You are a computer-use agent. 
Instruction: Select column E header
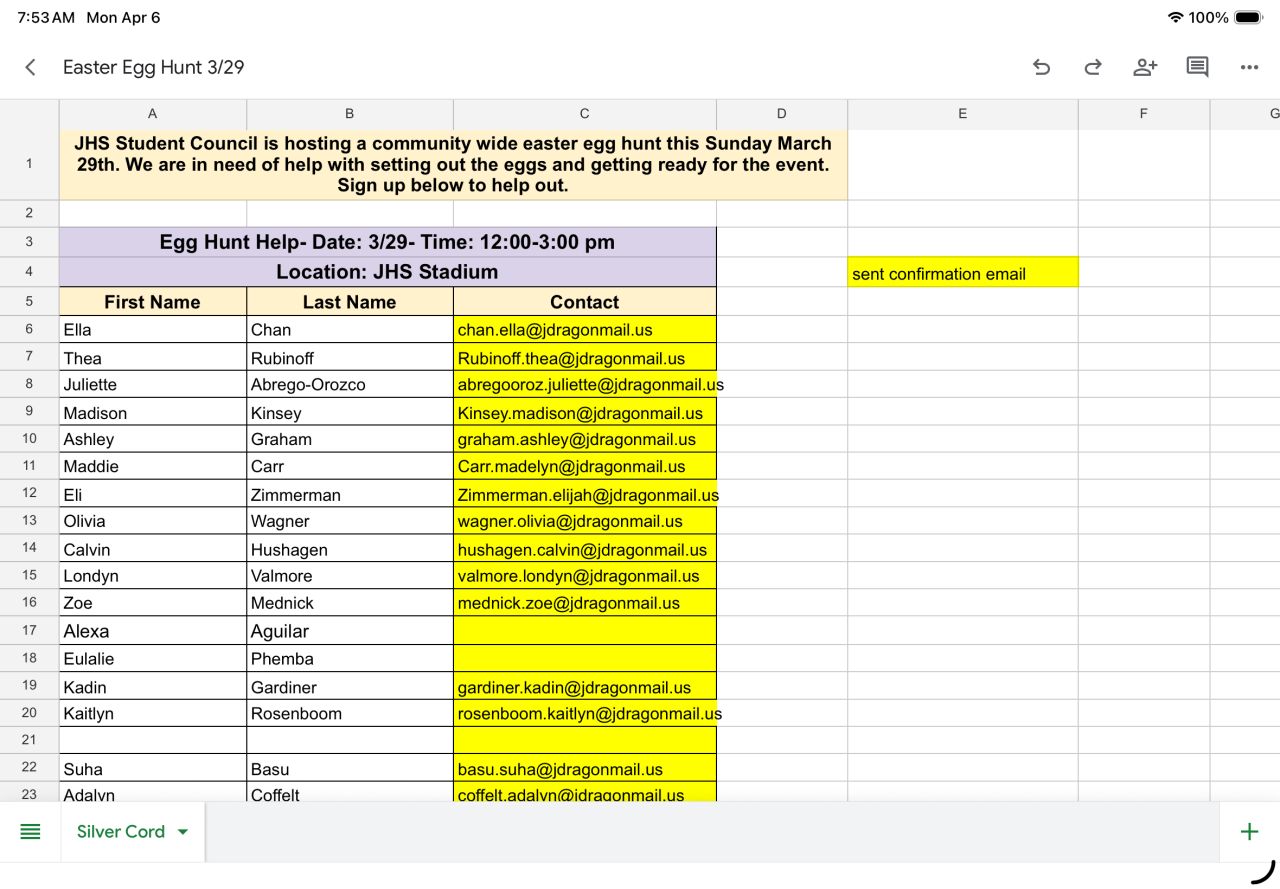[963, 114]
